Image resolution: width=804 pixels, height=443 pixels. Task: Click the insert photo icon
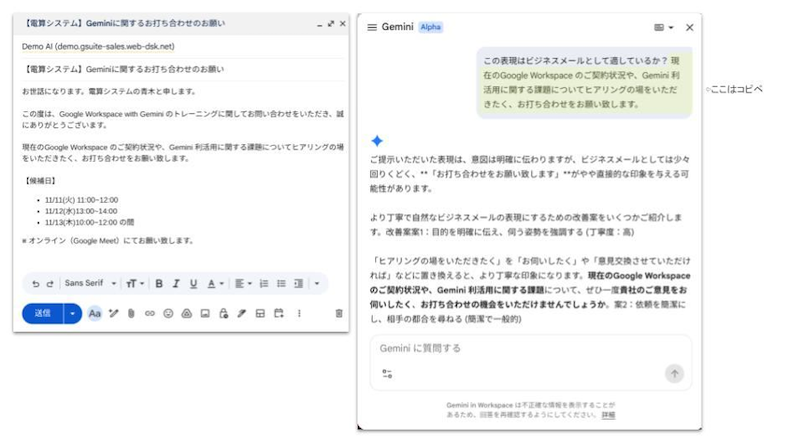(x=205, y=313)
